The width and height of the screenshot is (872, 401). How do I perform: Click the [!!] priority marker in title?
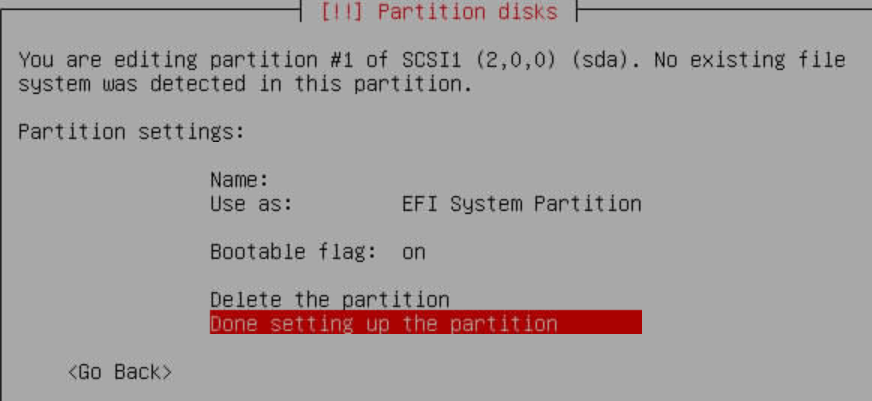coord(342,11)
